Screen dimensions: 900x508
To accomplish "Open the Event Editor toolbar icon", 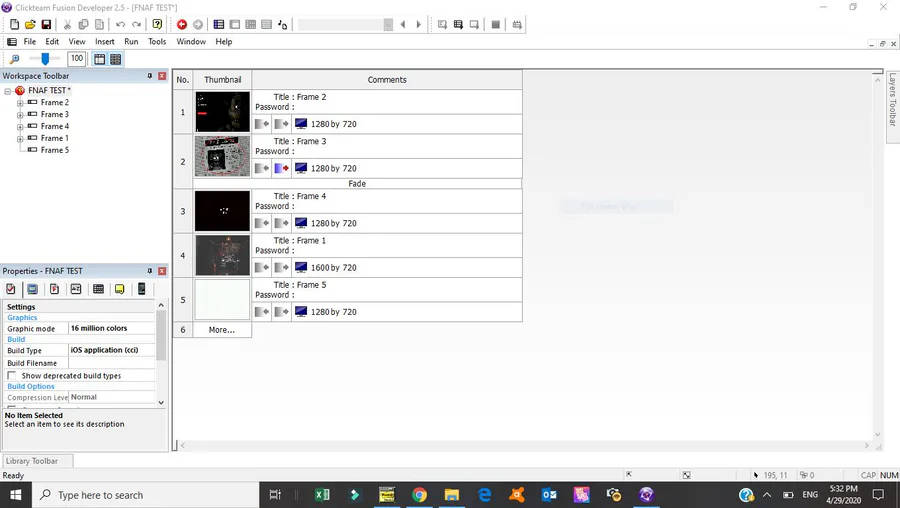I will pos(251,24).
